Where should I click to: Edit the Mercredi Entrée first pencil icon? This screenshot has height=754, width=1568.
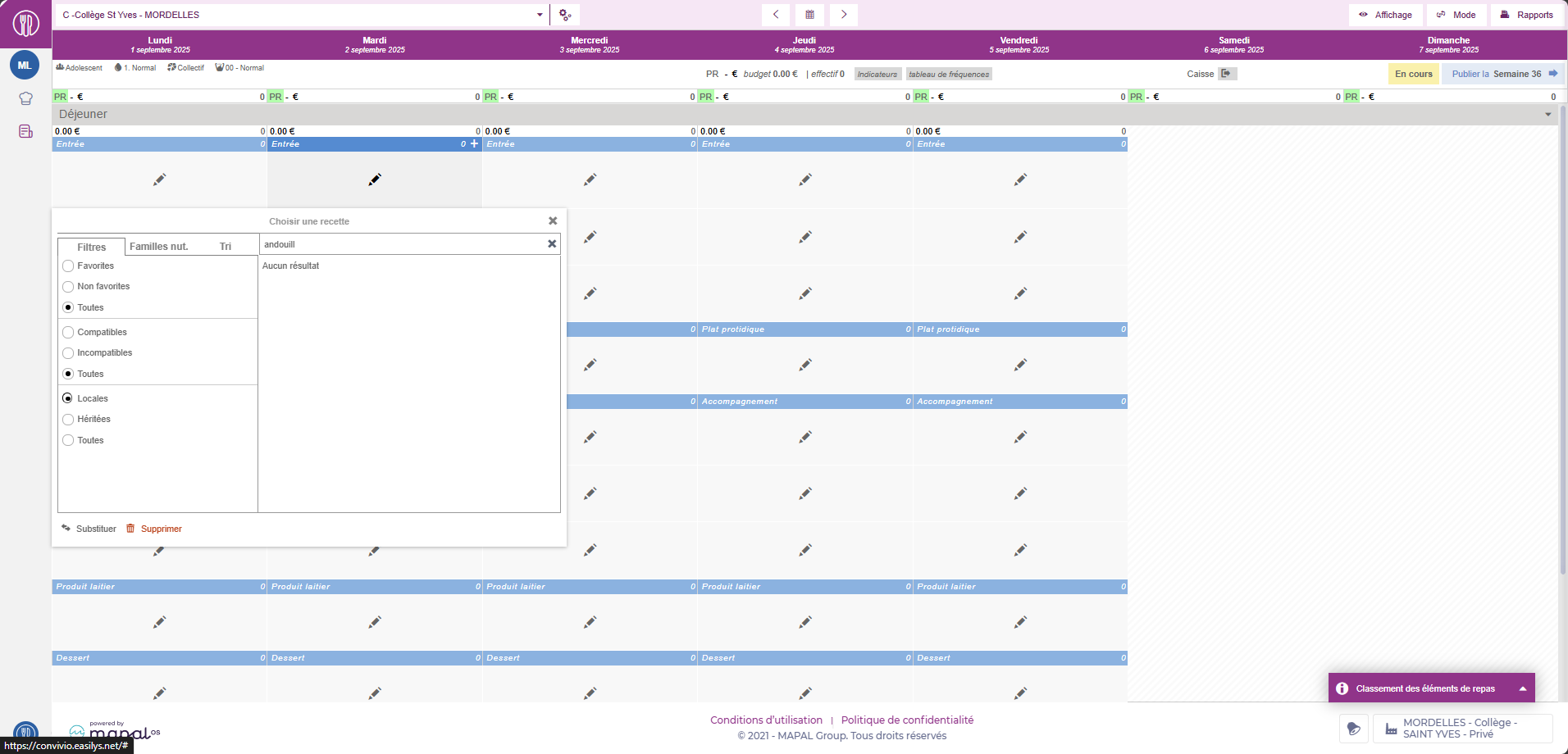590,179
